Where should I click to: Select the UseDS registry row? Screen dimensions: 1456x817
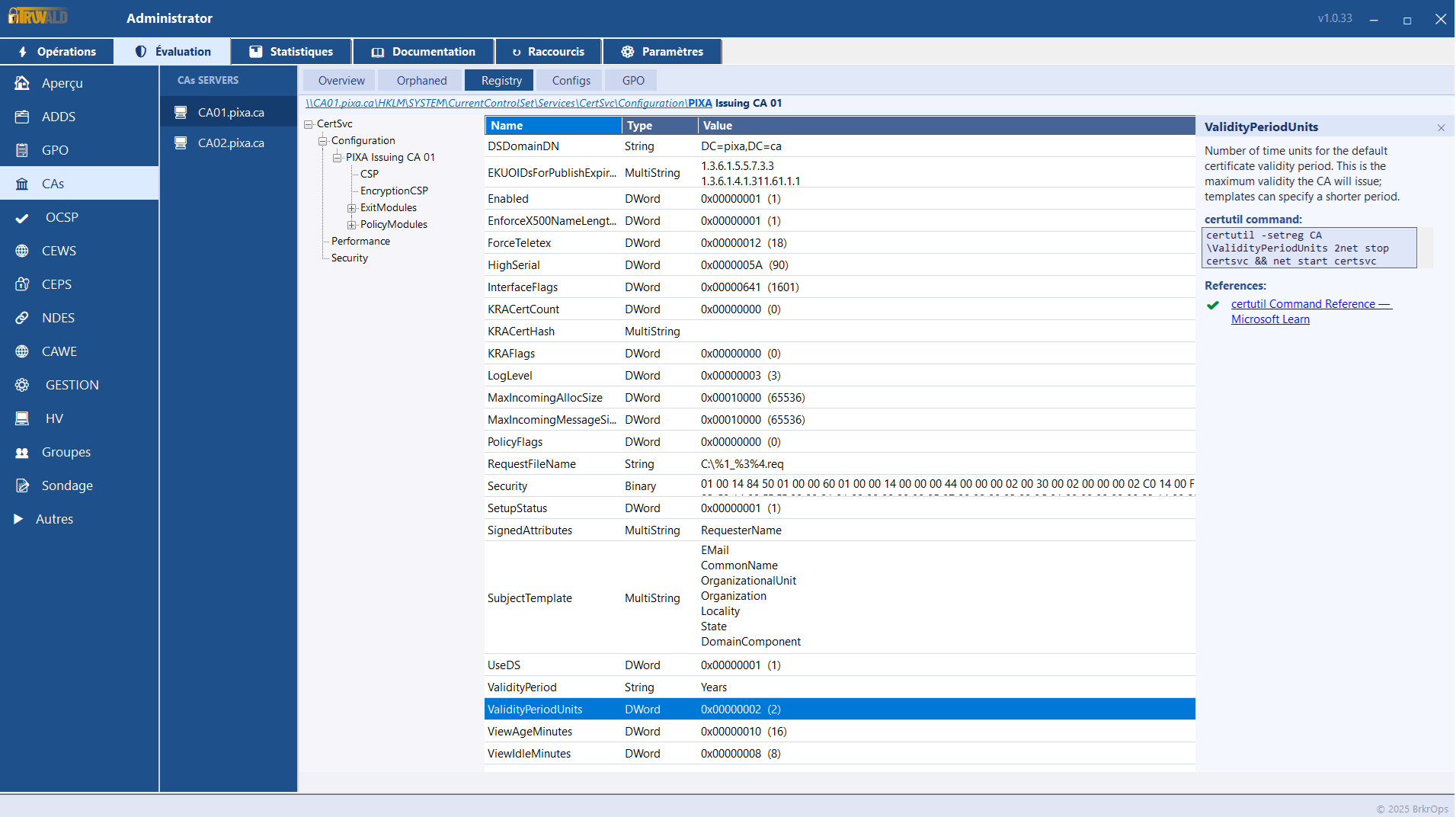coord(840,665)
